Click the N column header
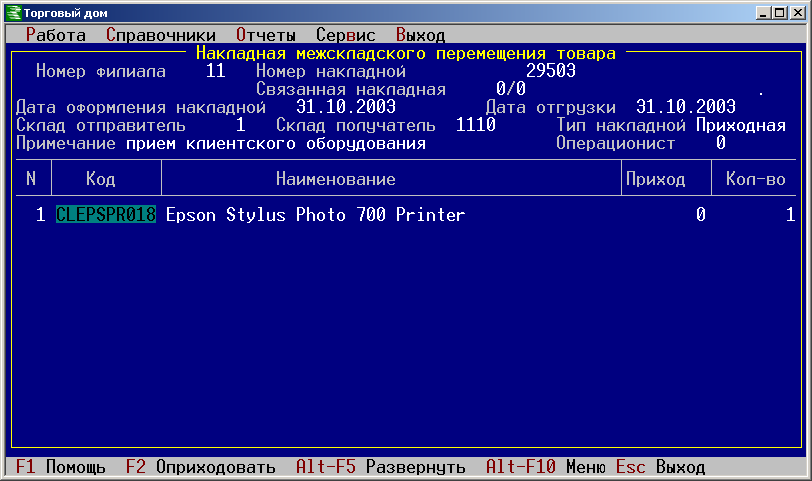 tap(31, 179)
